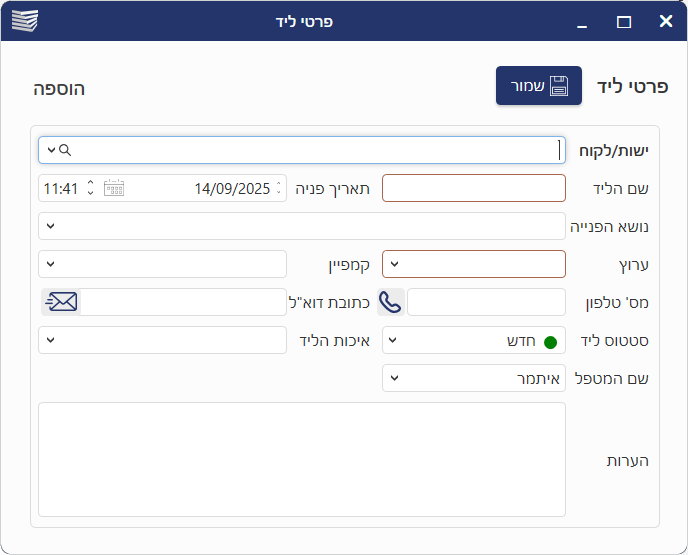Click the Save (שמור) button
The width and height of the screenshot is (688, 555).
click(x=538, y=86)
